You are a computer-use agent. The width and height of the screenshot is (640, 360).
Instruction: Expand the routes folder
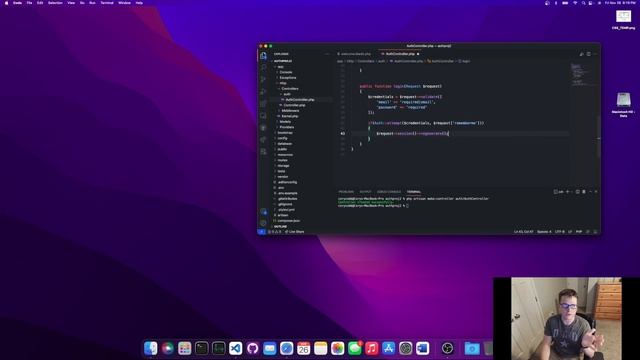[282, 160]
